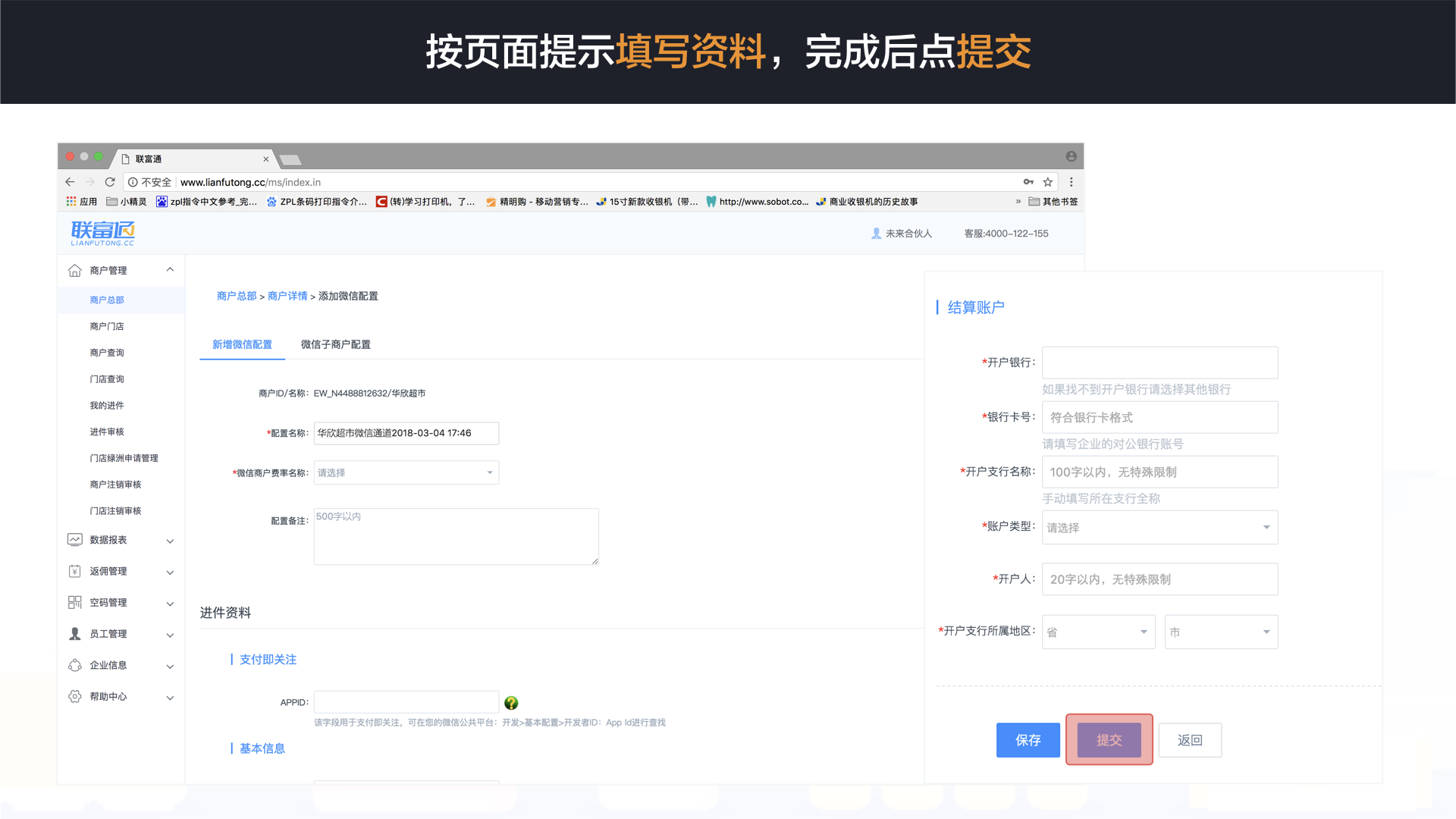The height and width of the screenshot is (819, 1456).
Task: Click the Chrome profile avatar icon
Action: pyautogui.click(x=1071, y=156)
